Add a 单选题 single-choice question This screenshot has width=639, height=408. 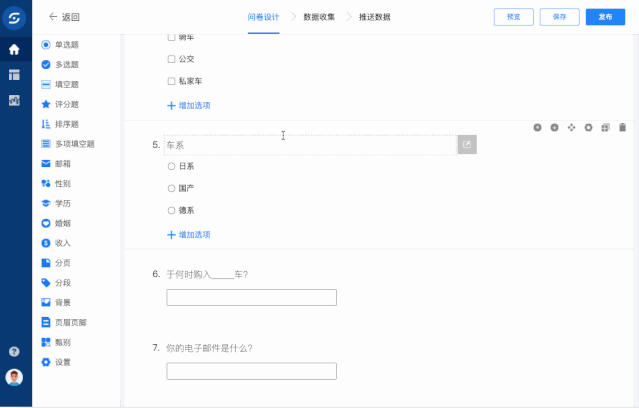click(x=60, y=44)
